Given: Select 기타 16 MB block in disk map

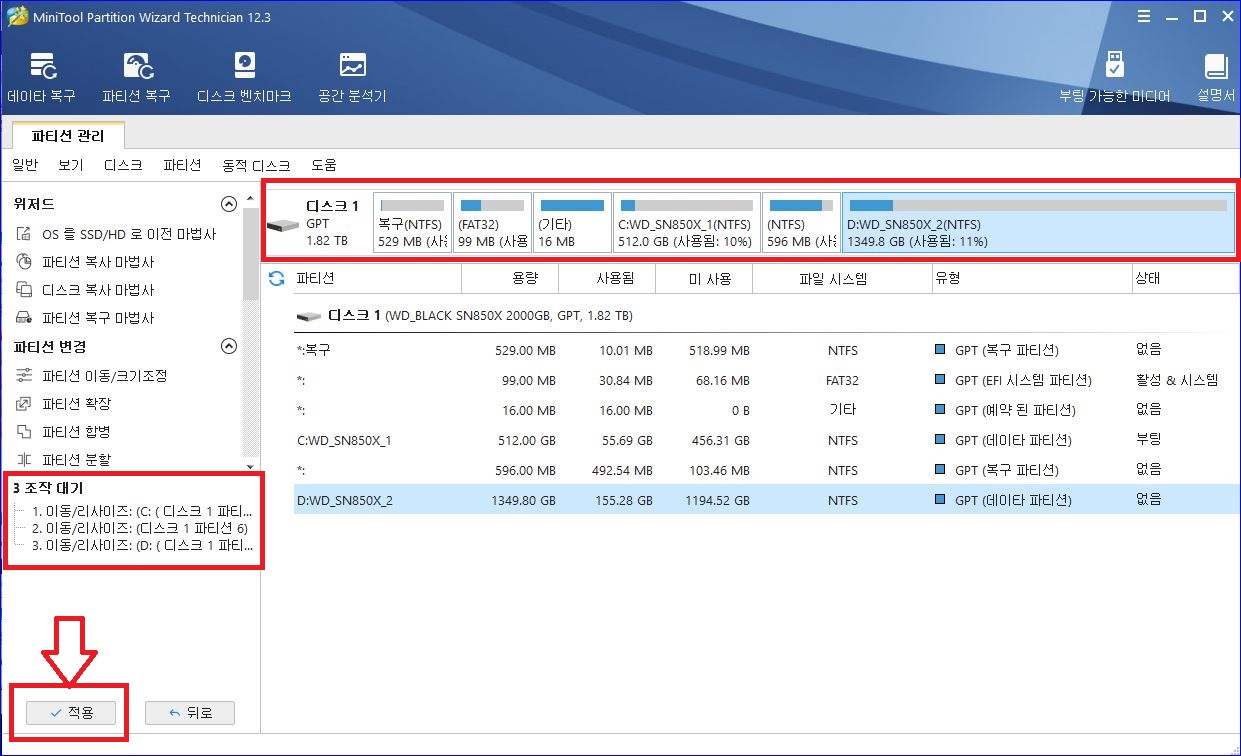Looking at the screenshot, I should click(571, 222).
